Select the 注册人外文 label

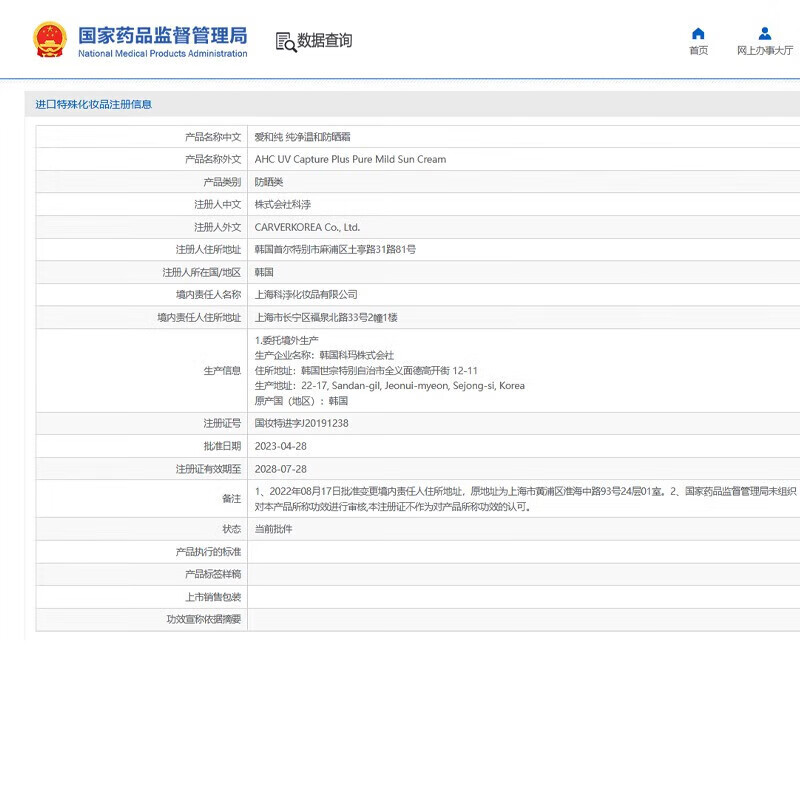tap(217, 227)
